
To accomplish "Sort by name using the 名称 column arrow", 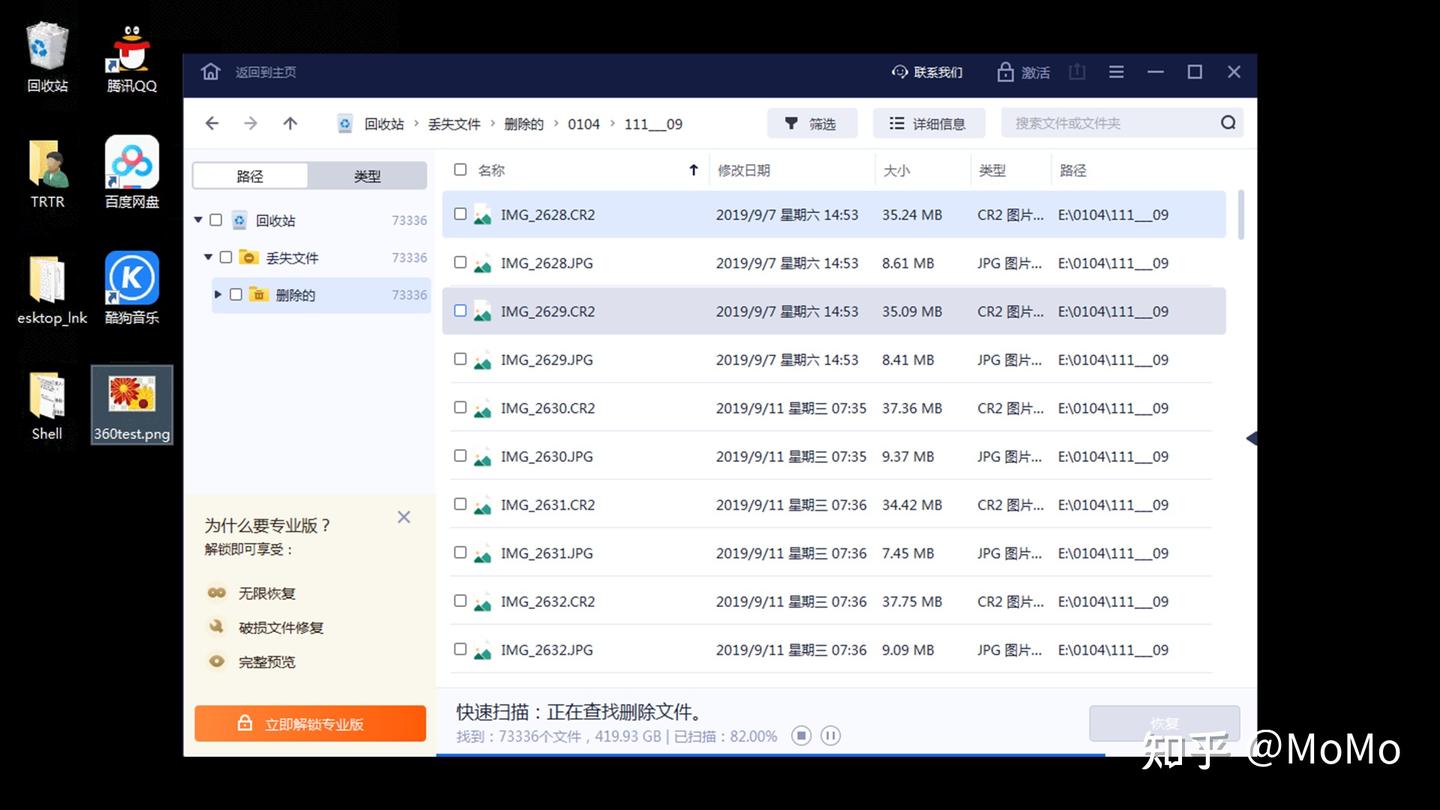I will point(693,170).
